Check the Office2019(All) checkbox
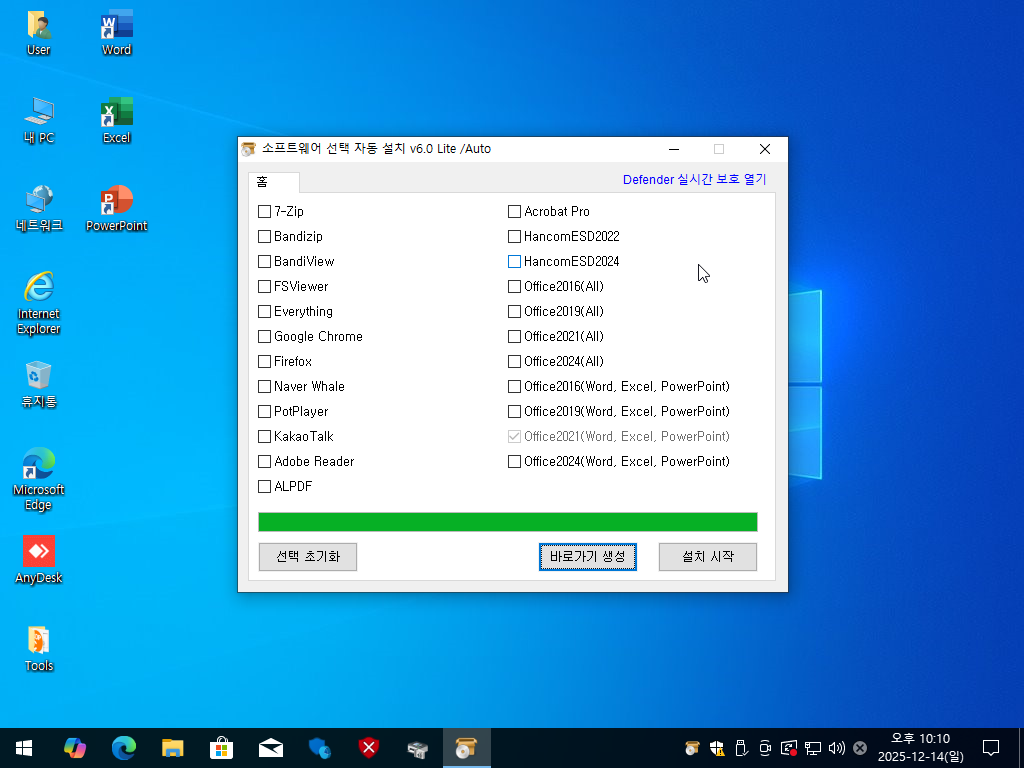This screenshot has height=768, width=1024. click(515, 312)
